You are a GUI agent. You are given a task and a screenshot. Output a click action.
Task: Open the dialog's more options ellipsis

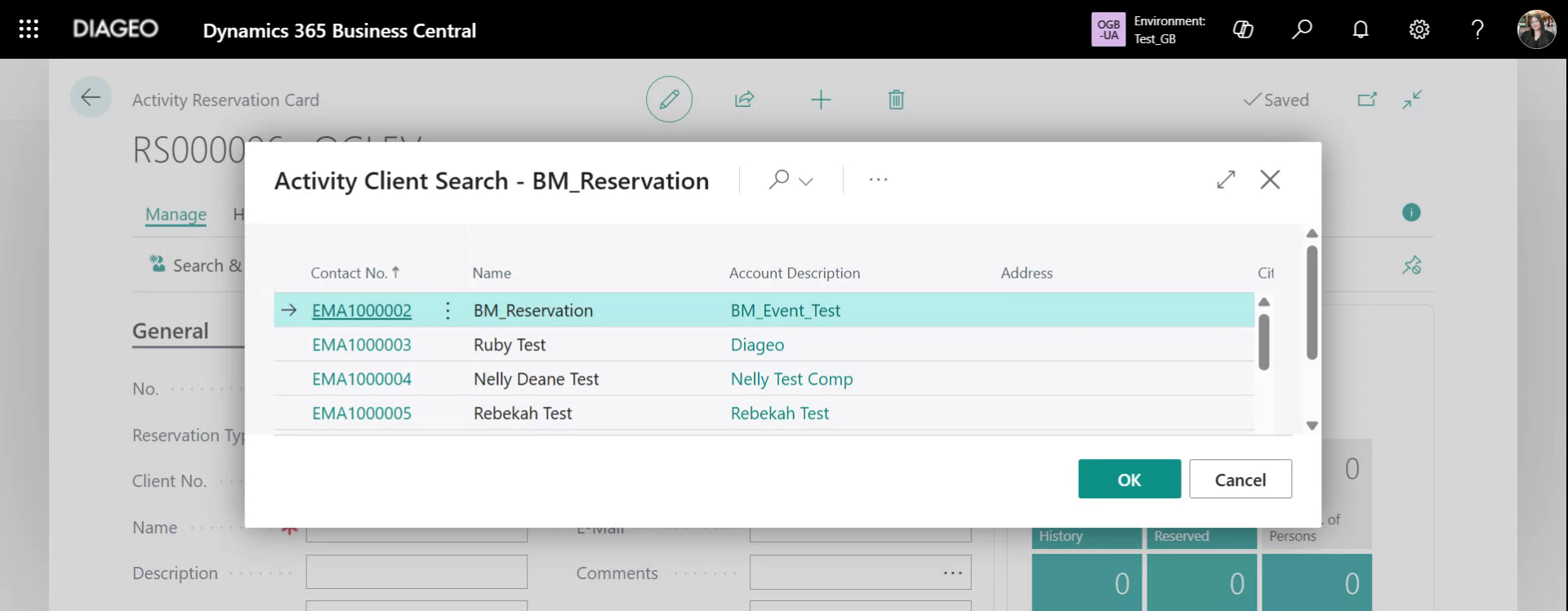click(879, 180)
